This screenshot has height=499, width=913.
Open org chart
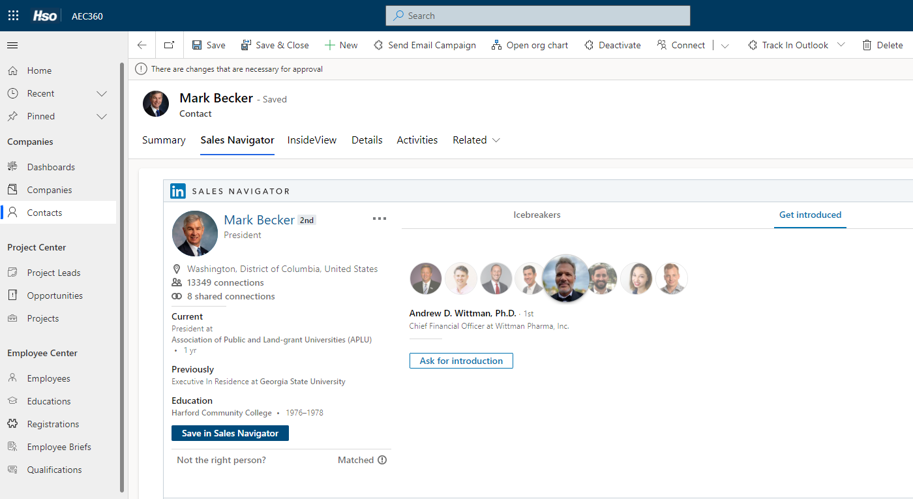click(x=529, y=45)
